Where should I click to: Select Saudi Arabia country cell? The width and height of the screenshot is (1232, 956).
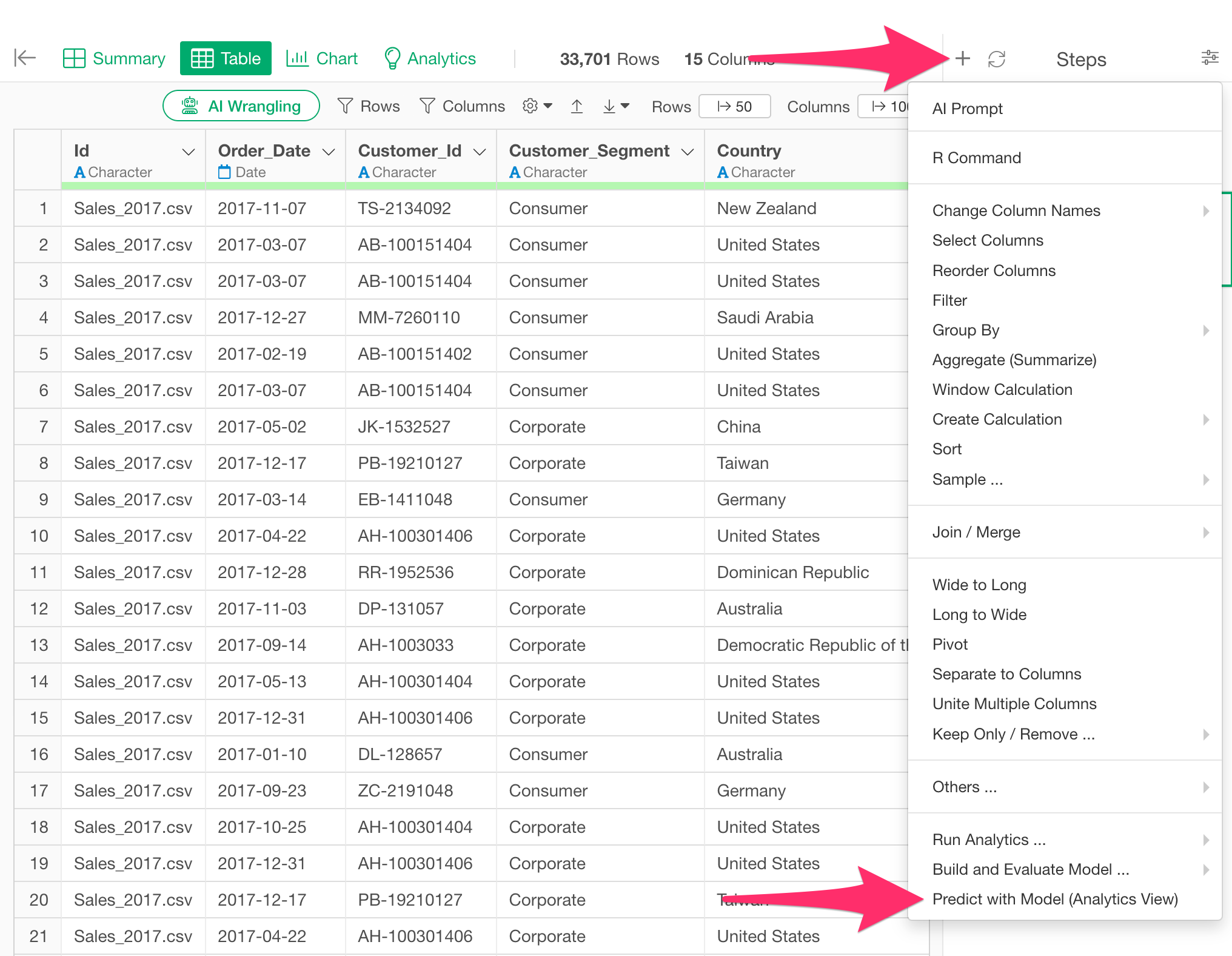(806, 317)
